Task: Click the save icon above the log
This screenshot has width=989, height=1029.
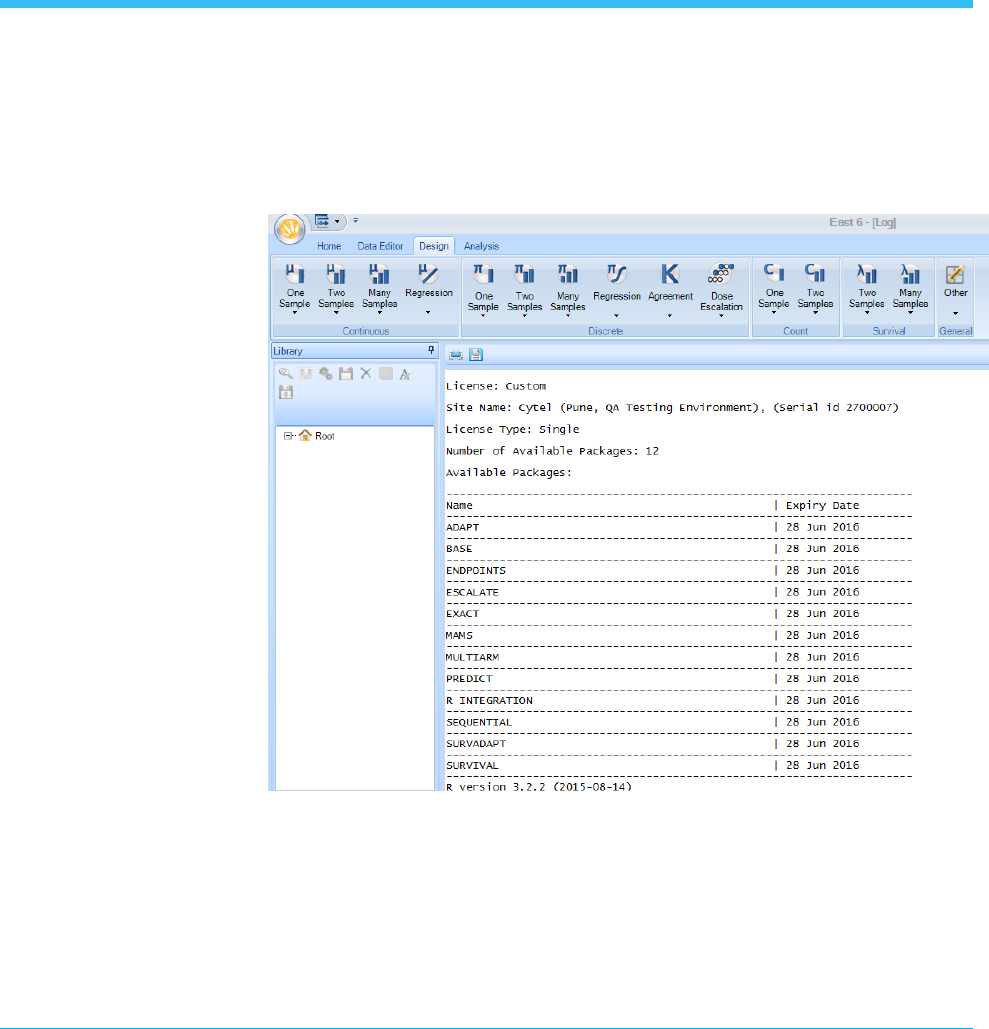Action: tap(476, 355)
